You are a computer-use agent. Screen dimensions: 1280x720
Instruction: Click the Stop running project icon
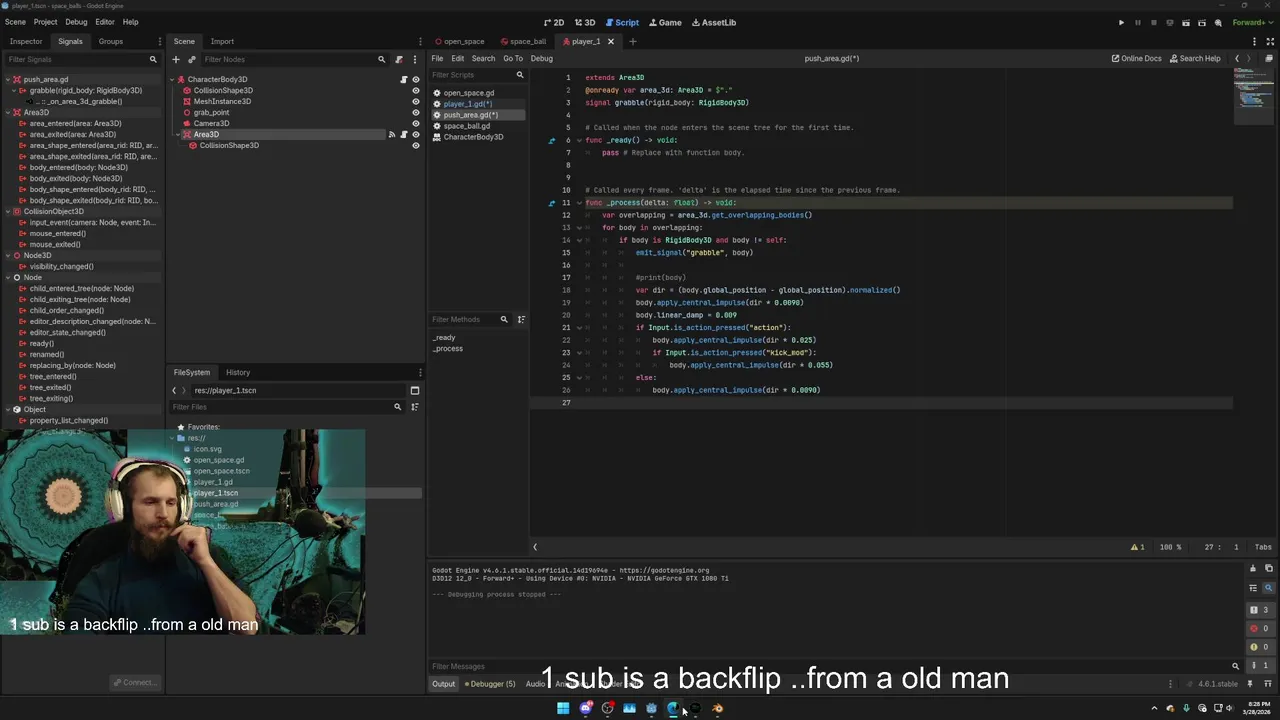pyautogui.click(x=1153, y=22)
